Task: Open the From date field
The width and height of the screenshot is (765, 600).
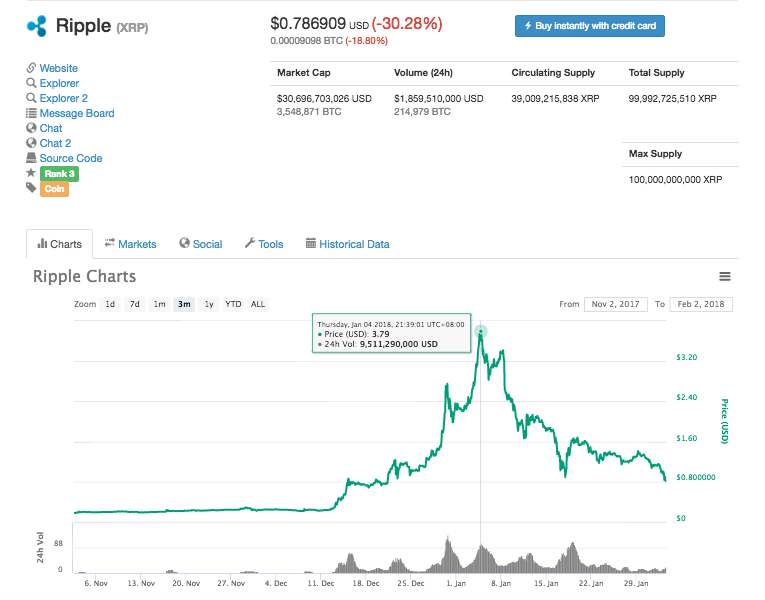Action: [x=615, y=304]
